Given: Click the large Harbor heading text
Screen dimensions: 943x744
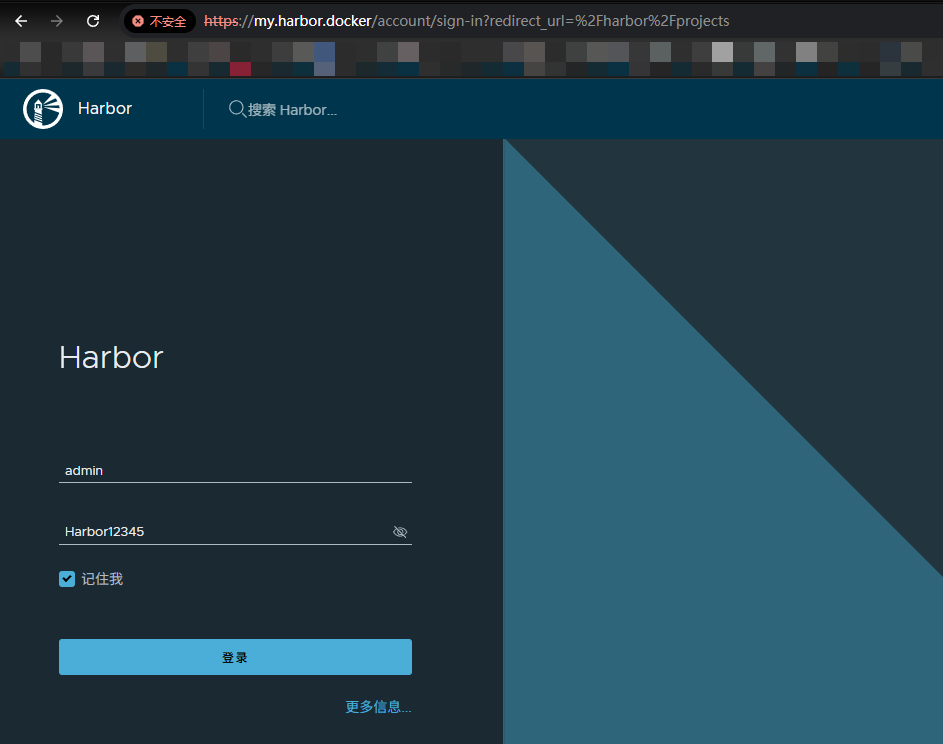Looking at the screenshot, I should tap(111, 357).
